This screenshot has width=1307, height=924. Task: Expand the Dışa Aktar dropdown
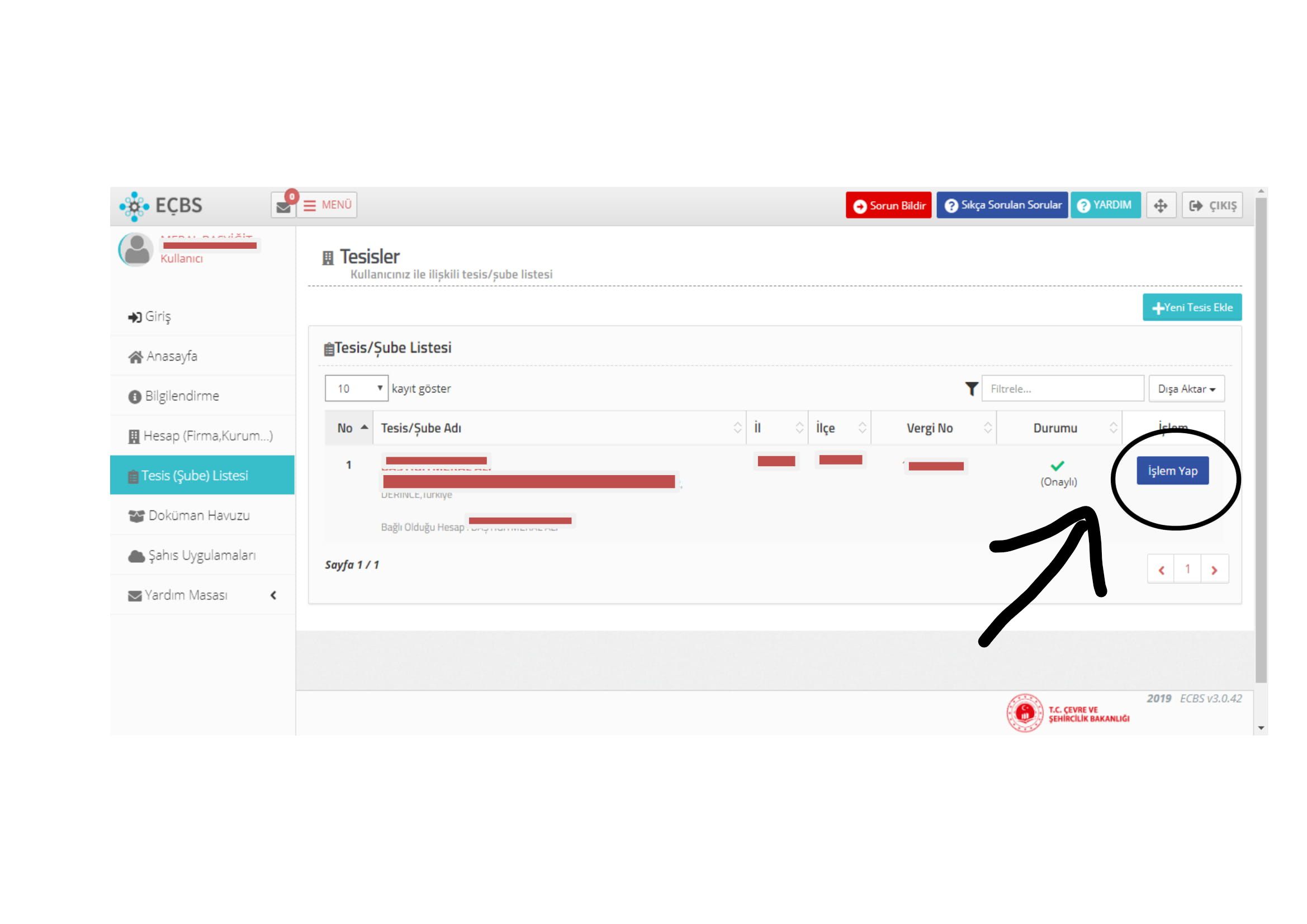1186,389
